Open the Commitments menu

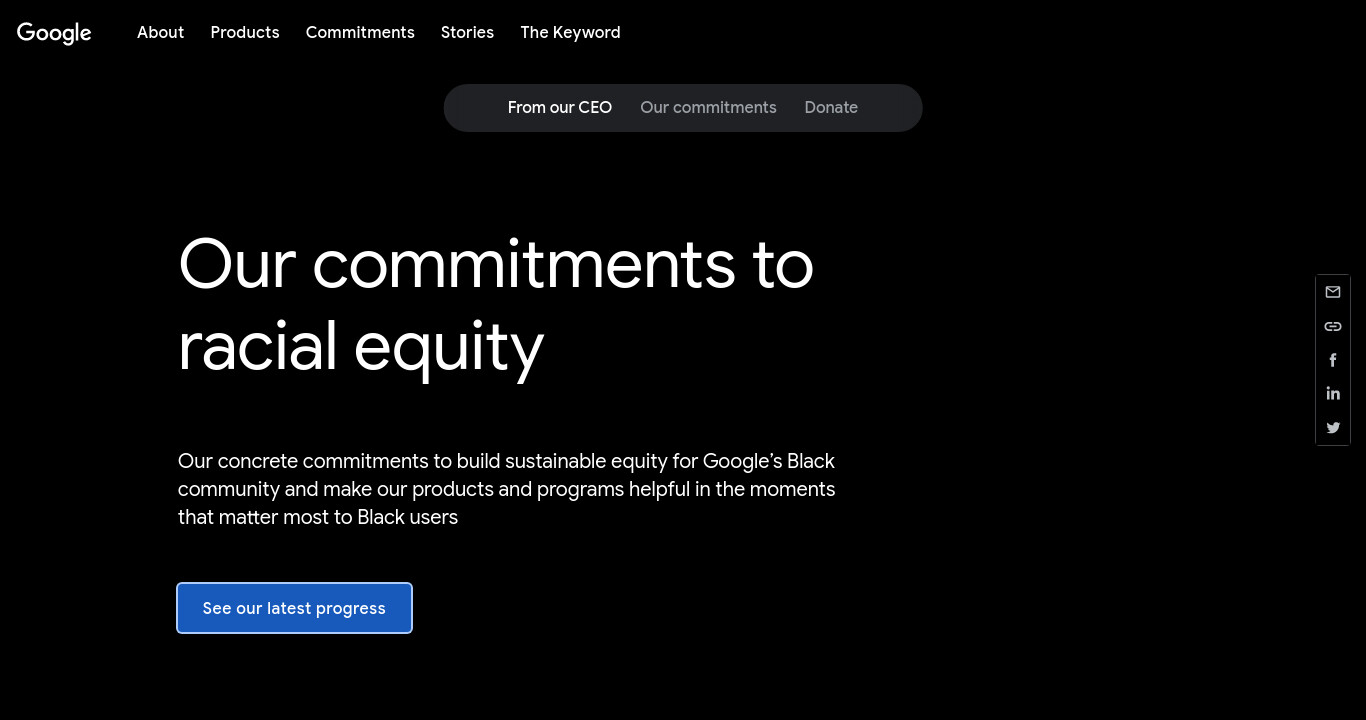(x=360, y=32)
